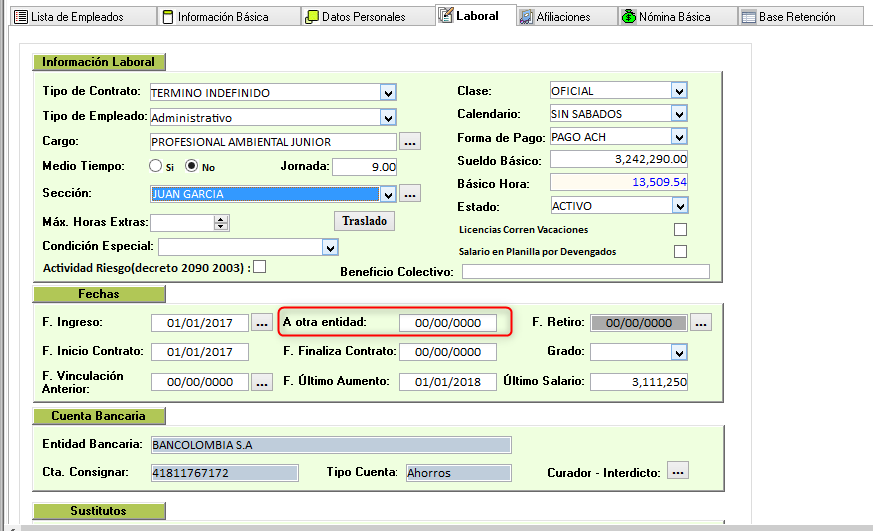Click the Datos Personales tab icon
This screenshot has height=531, width=873.
313,17
